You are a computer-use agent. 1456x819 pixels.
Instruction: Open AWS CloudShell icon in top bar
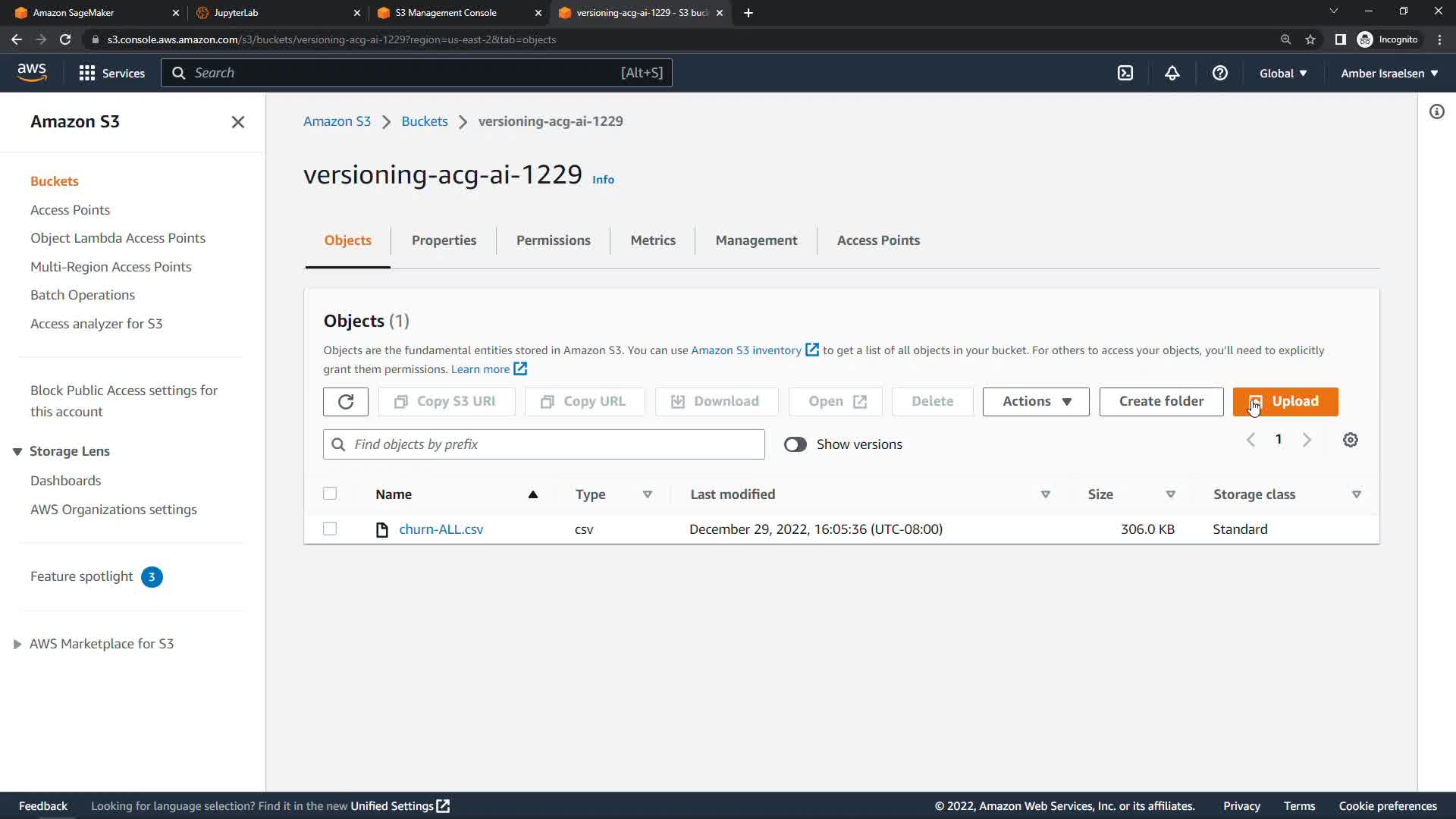point(1125,73)
